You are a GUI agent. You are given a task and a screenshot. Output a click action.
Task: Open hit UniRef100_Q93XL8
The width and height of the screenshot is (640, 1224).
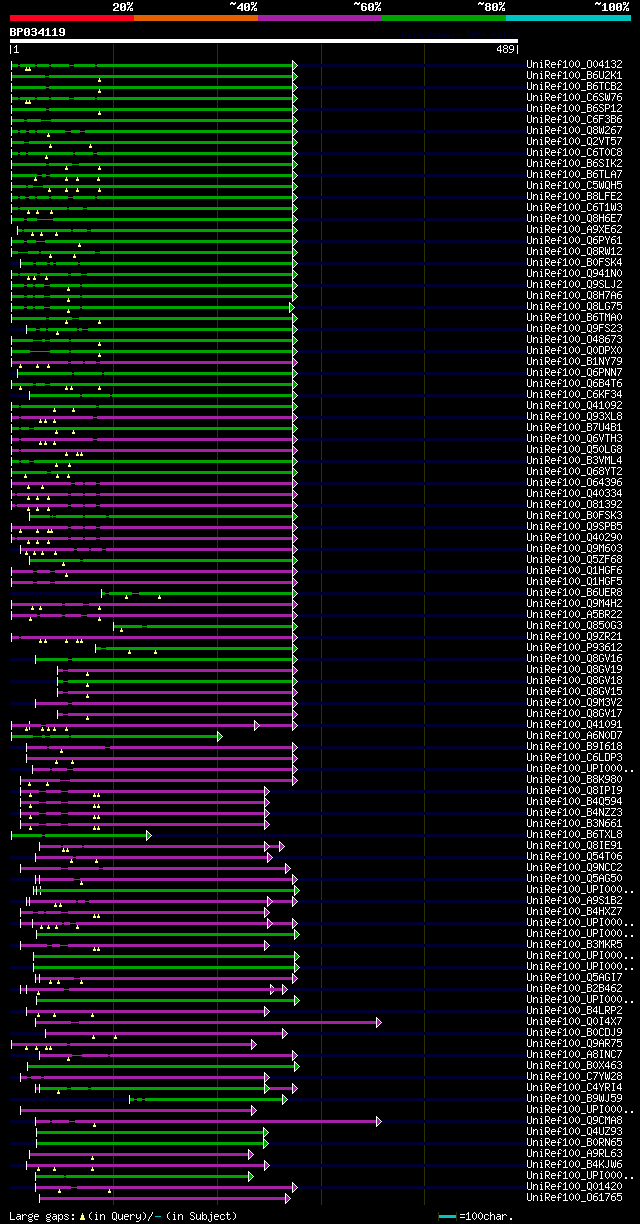pyautogui.click(x=574, y=417)
